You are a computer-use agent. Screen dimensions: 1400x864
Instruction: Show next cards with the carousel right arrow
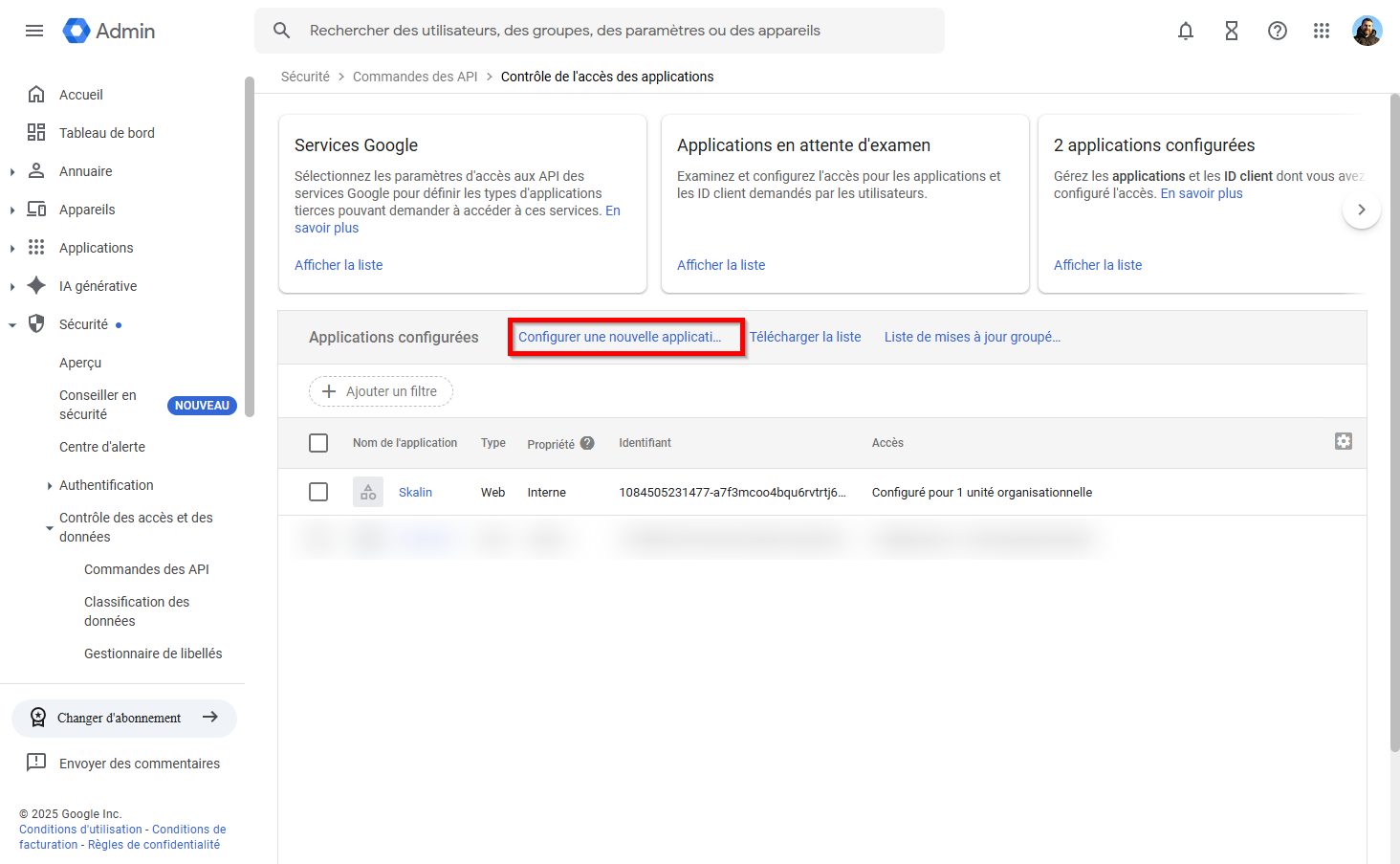point(1362,209)
